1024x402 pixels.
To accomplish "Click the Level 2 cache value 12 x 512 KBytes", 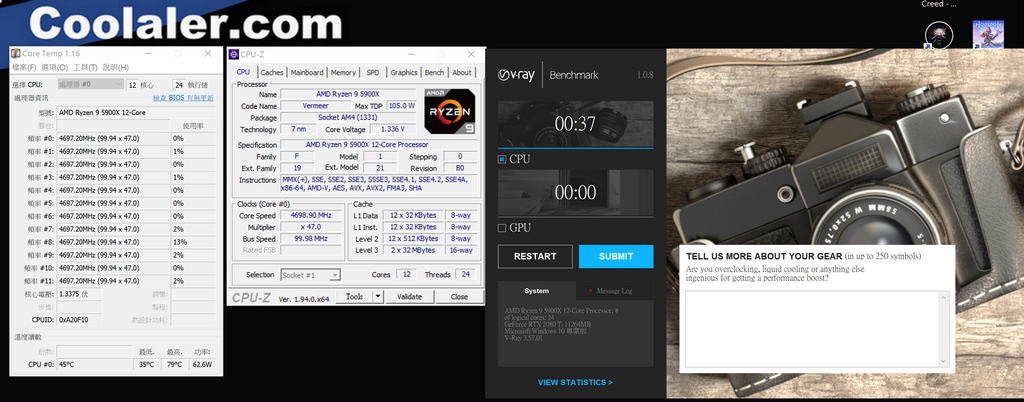I will pyautogui.click(x=413, y=239).
